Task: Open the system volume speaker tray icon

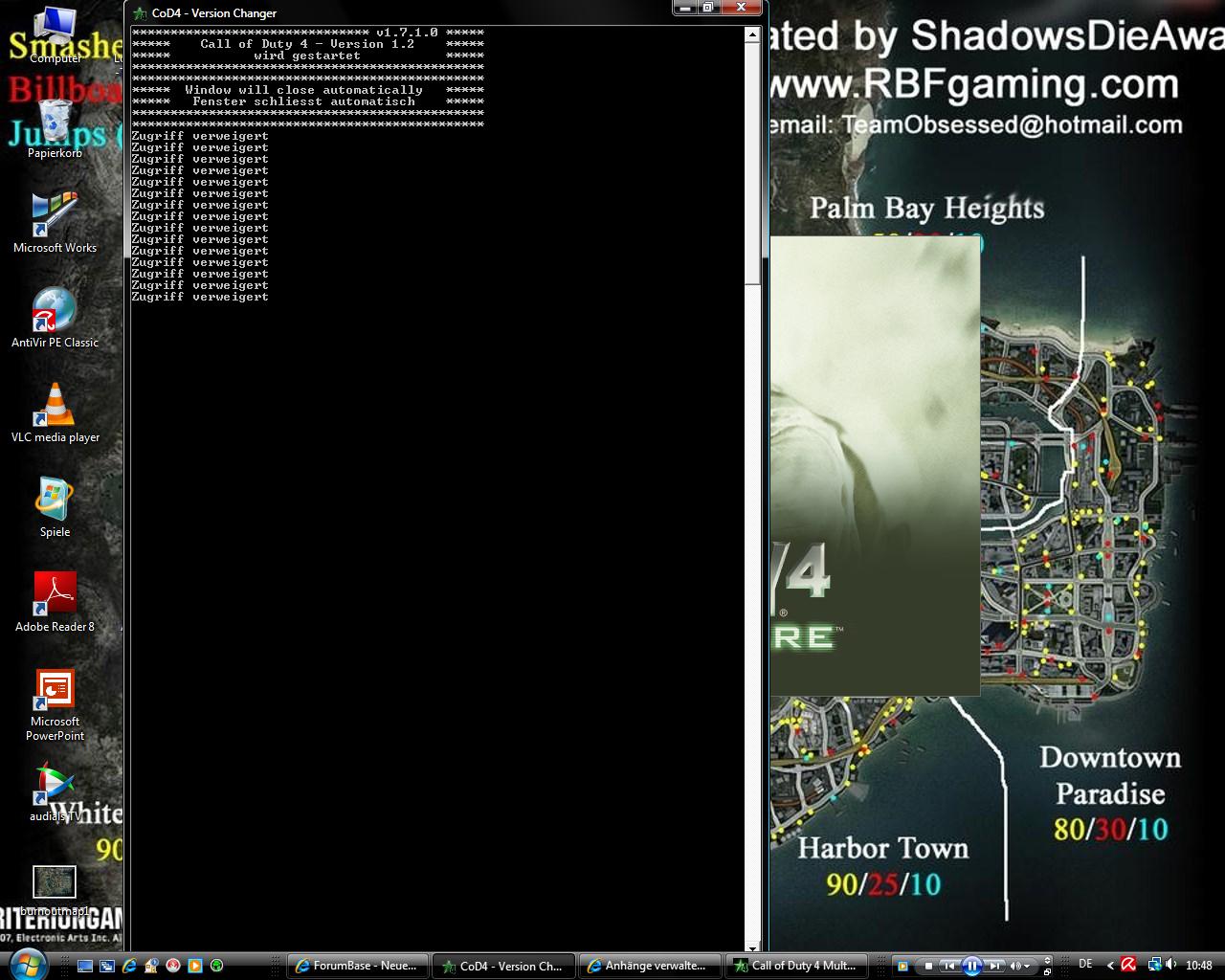Action: (x=1171, y=965)
